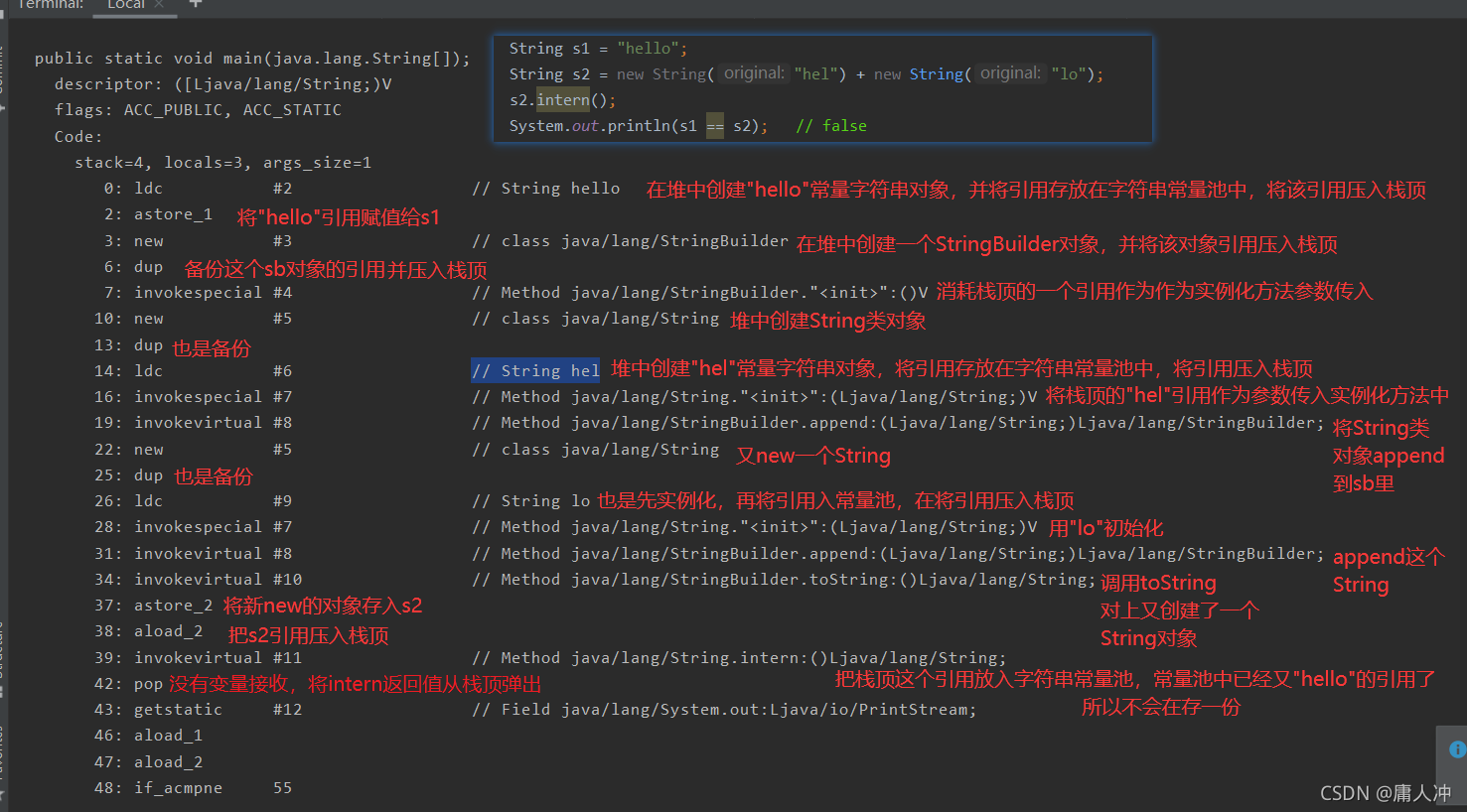
Task: Click the '47: aload_2' instruction
Action: [148, 762]
